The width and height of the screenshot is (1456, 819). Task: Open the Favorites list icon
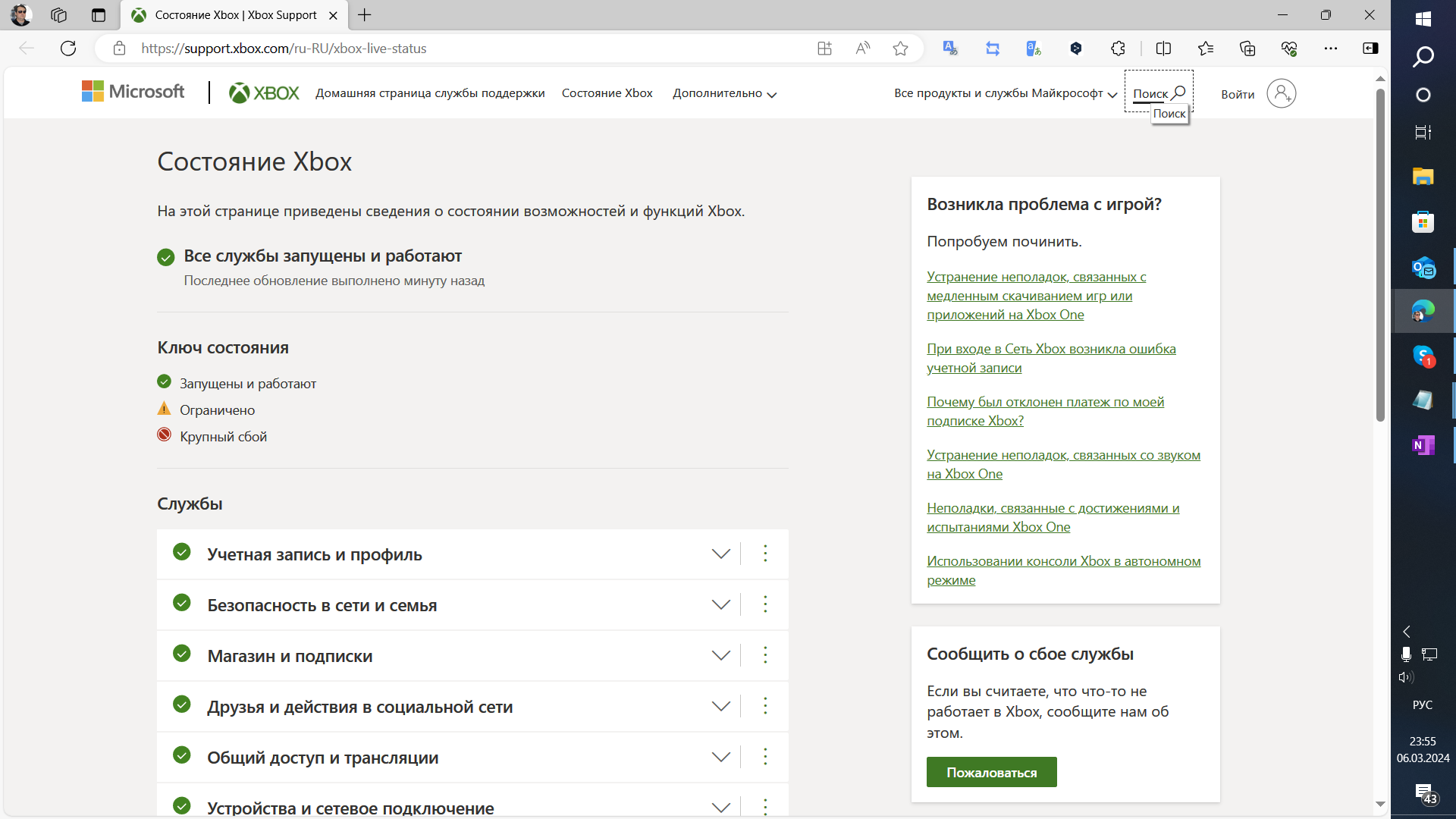pyautogui.click(x=1206, y=49)
